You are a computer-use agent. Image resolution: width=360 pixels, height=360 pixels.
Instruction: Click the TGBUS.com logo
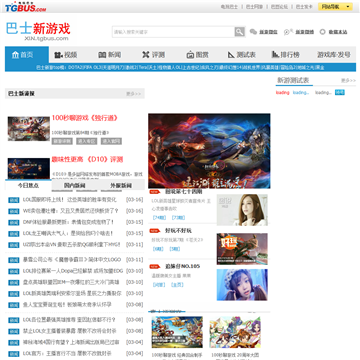[x=26, y=7]
